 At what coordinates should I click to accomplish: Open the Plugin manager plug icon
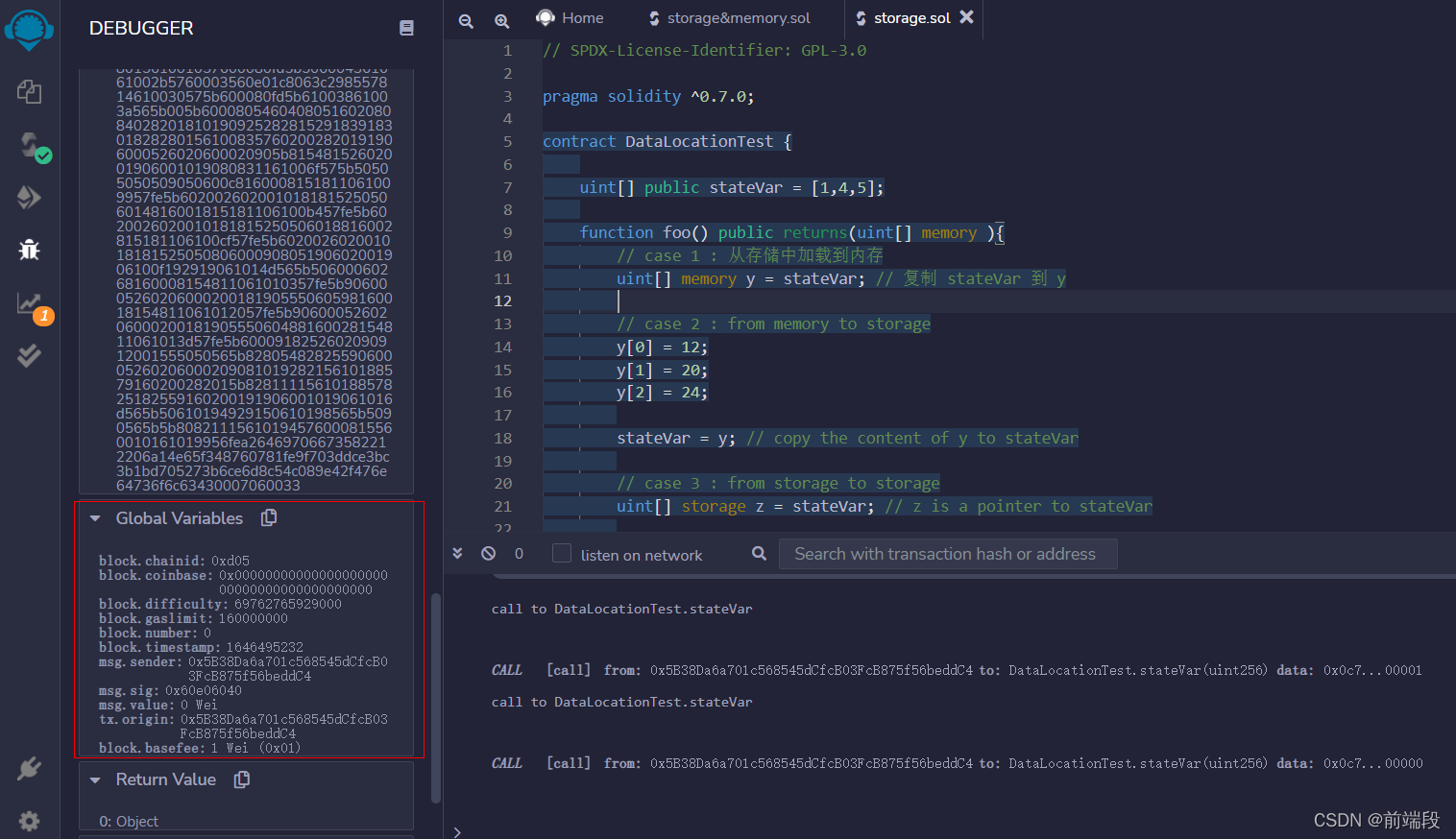tap(29, 769)
